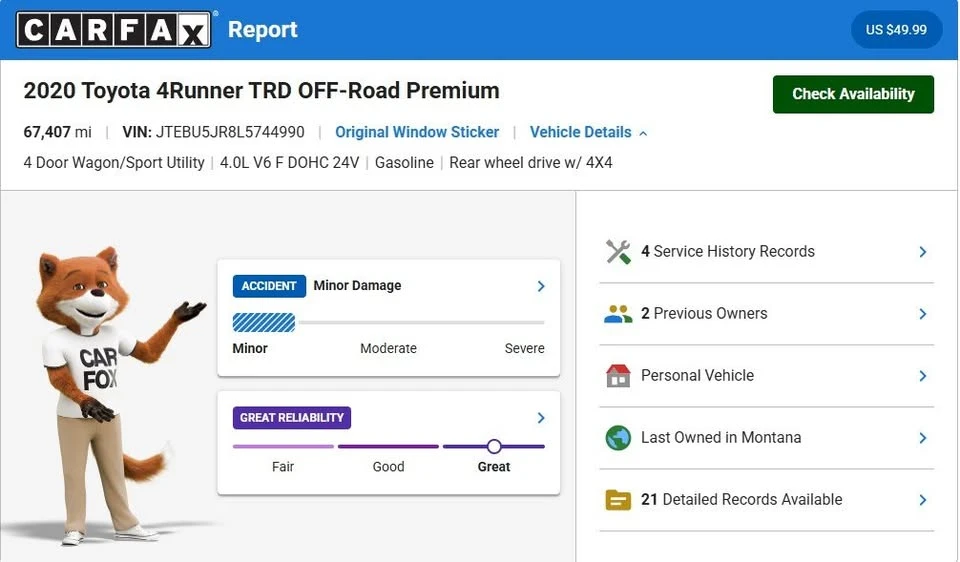
Task: Click the Report header text
Action: click(262, 30)
